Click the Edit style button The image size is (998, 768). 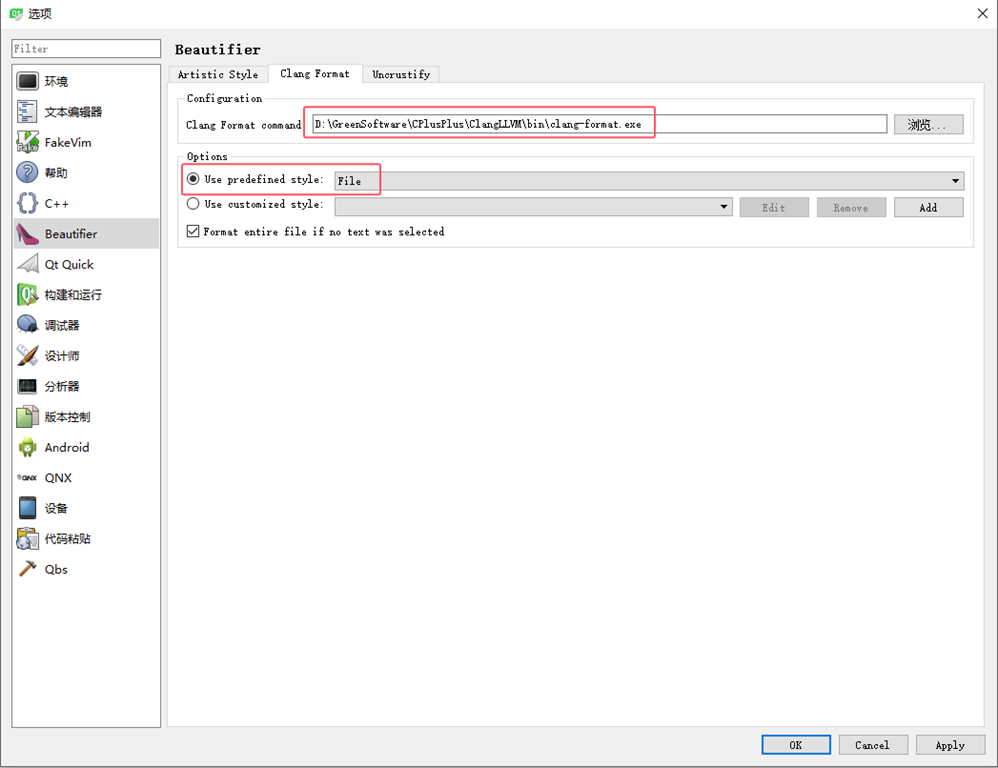[x=774, y=207]
